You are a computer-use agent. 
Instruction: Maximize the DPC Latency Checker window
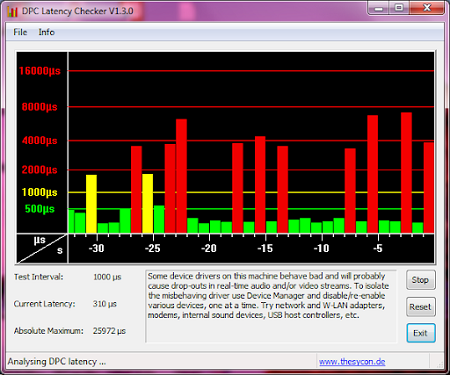coord(399,8)
